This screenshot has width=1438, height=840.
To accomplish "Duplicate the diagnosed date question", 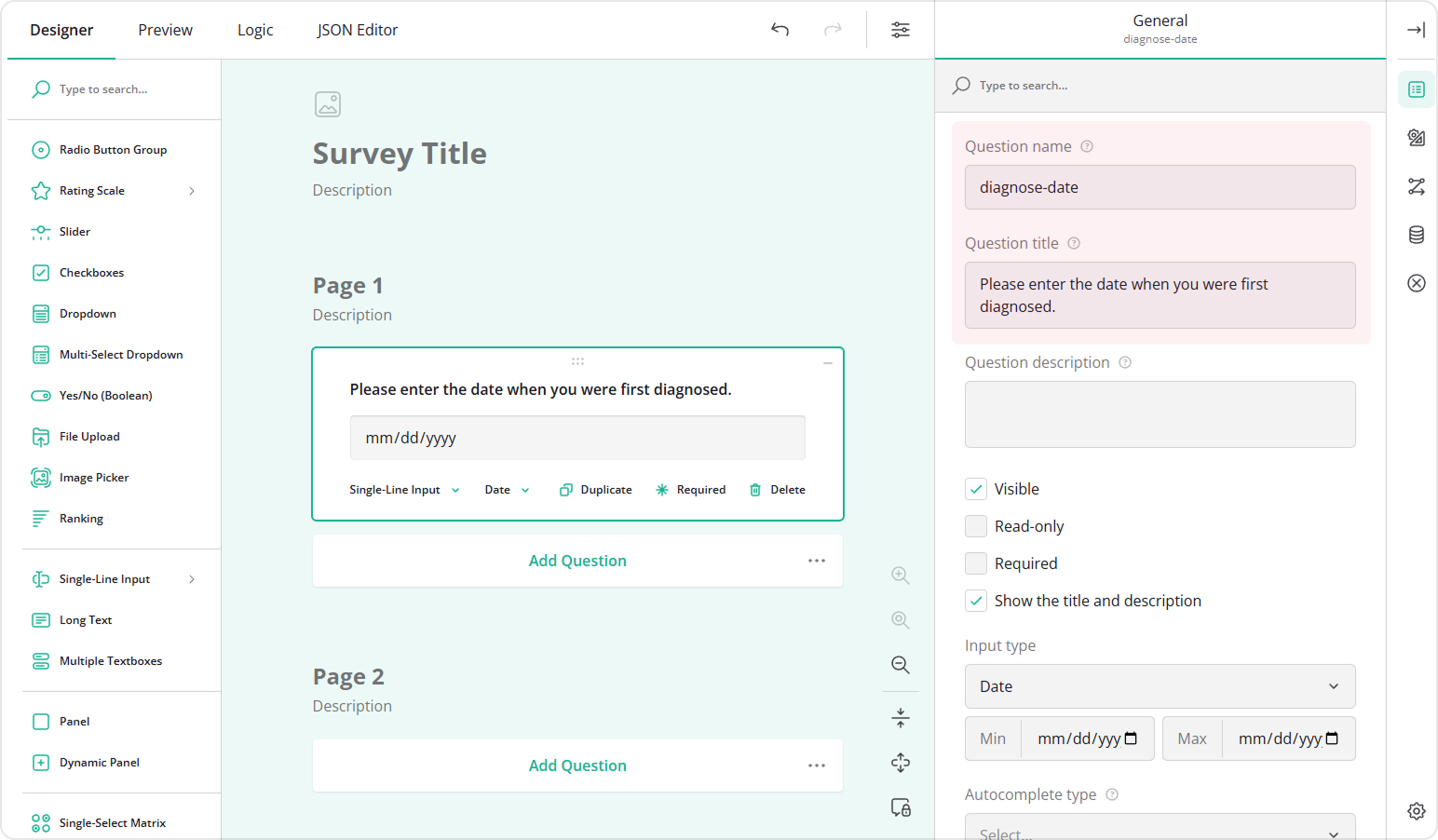I will tap(596, 490).
